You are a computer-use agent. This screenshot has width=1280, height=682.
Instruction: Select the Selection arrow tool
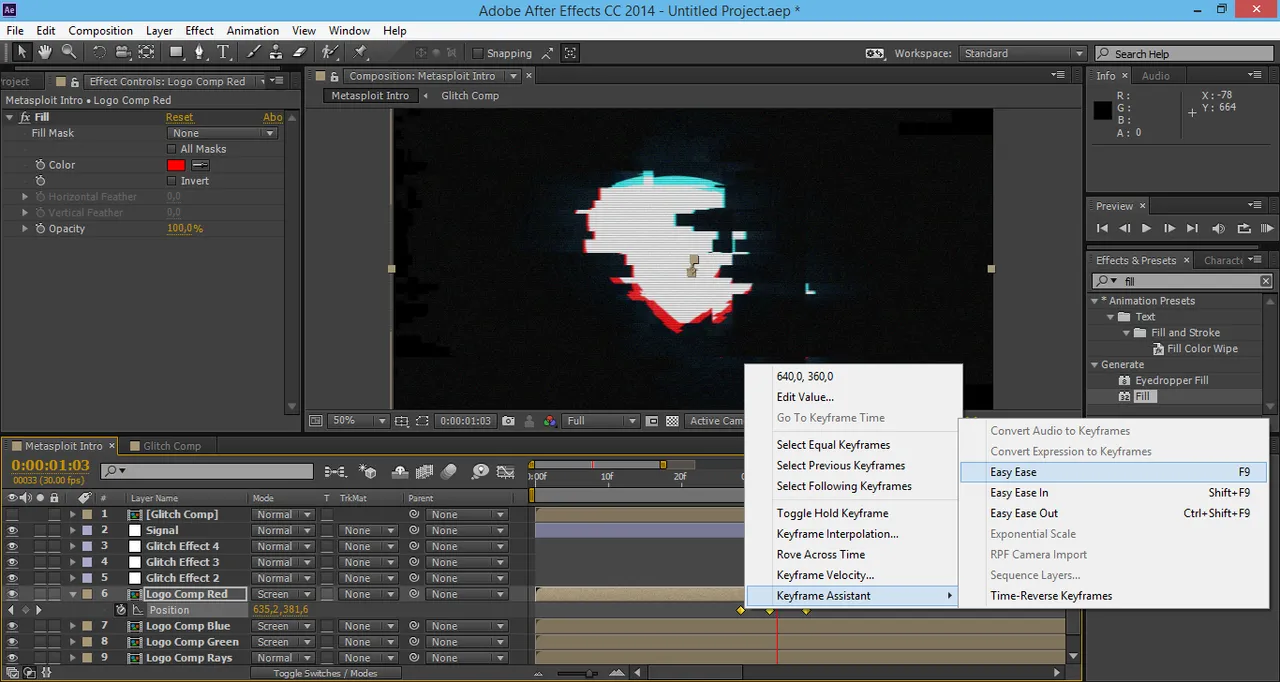(x=21, y=53)
